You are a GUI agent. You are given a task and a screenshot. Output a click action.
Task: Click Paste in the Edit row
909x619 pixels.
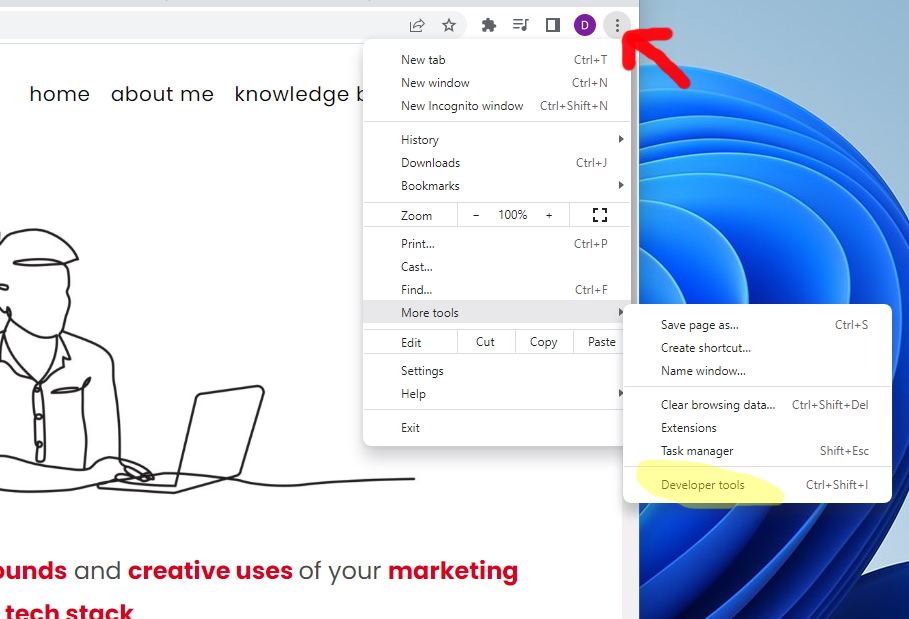click(601, 342)
